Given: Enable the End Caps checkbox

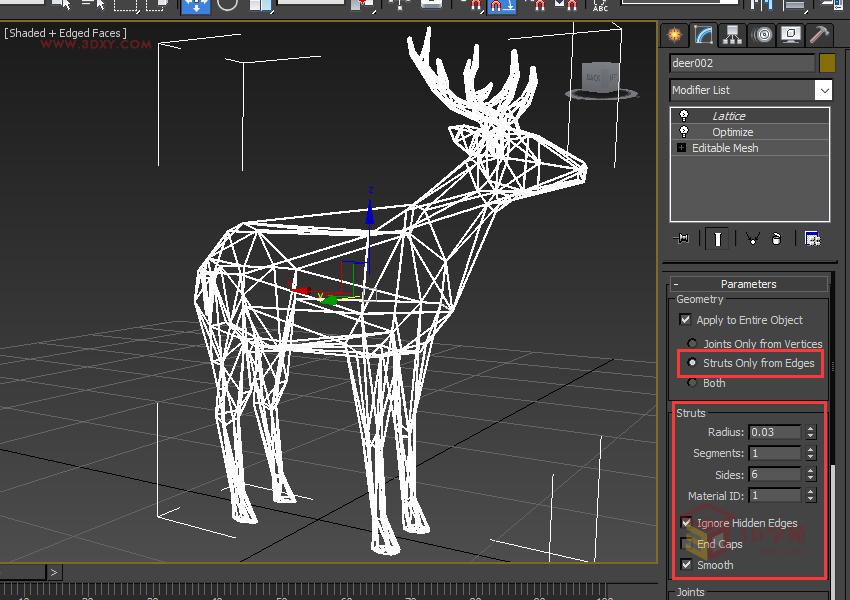Looking at the screenshot, I should [x=686, y=544].
